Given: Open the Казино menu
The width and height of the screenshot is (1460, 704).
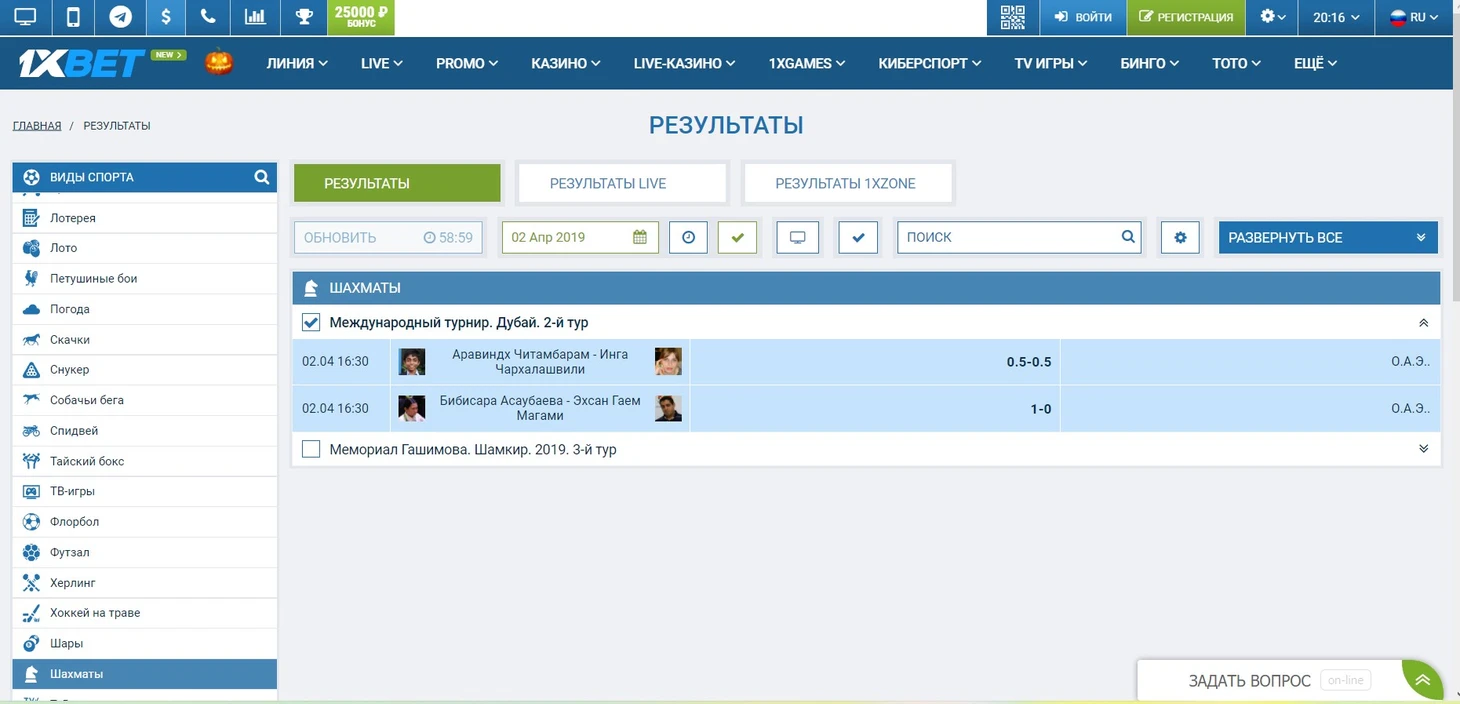Looking at the screenshot, I should (x=565, y=63).
